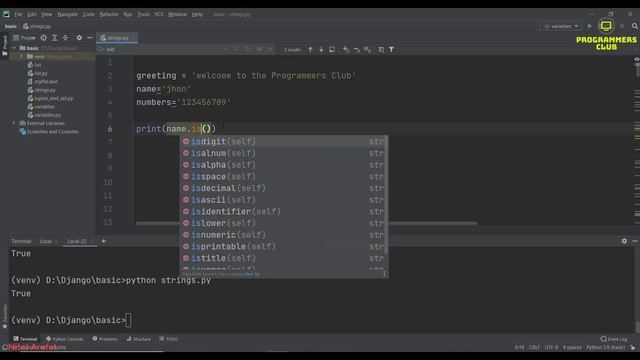Click the Python 3.9 (basic) interpreter status

coord(606,347)
